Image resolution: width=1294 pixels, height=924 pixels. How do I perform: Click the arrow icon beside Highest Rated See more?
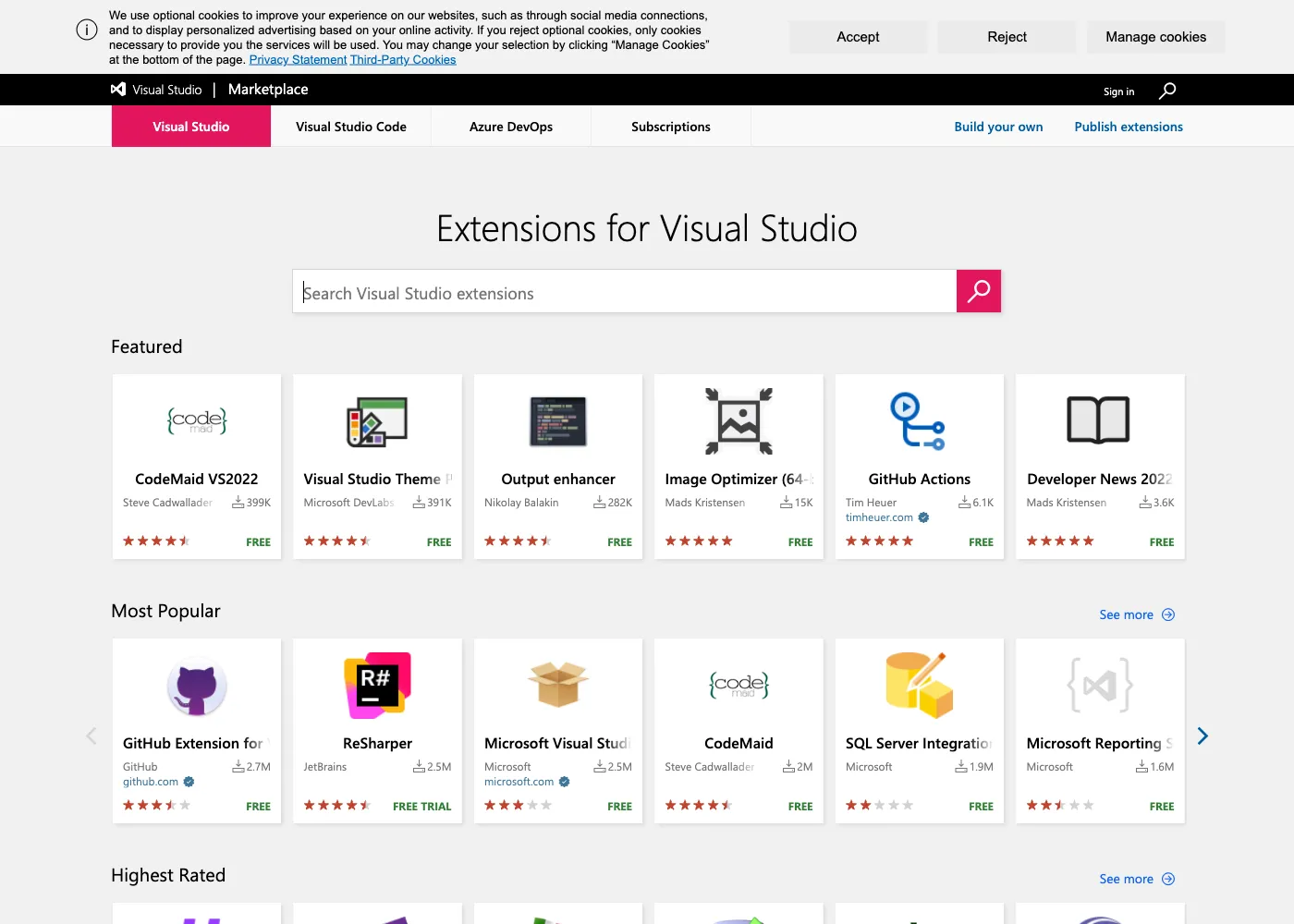(1168, 879)
